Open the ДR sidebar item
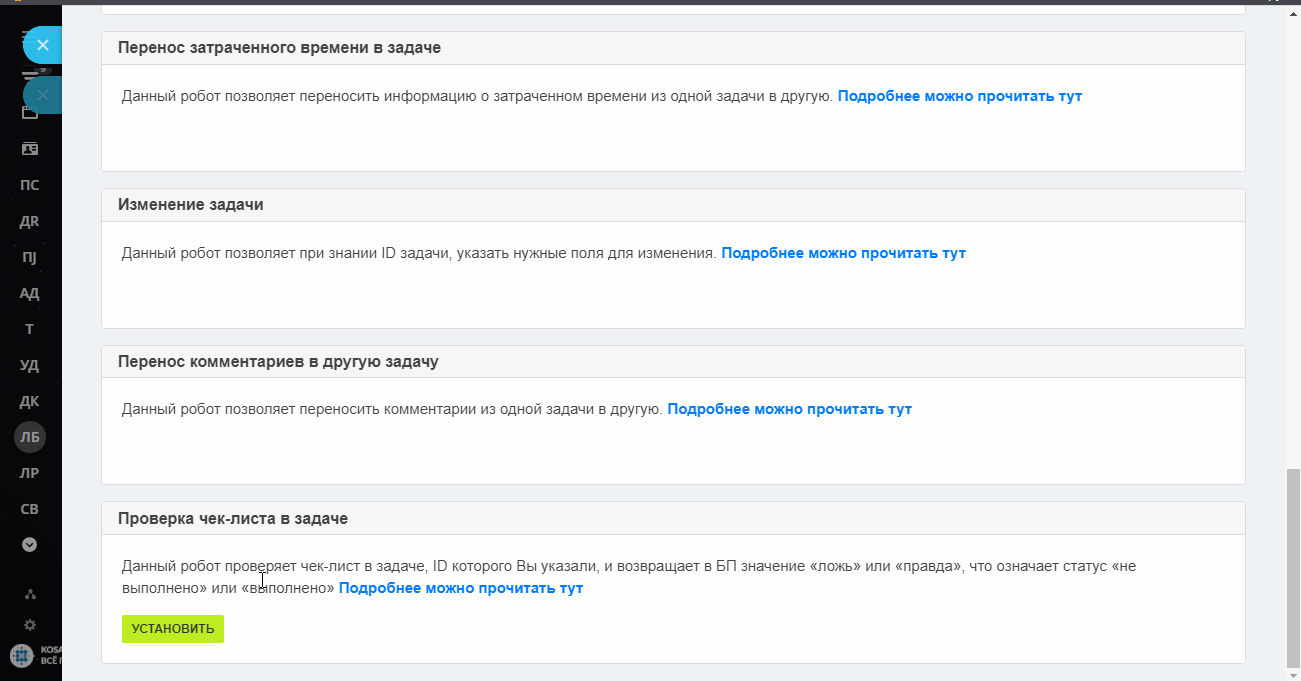Image resolution: width=1301 pixels, height=681 pixels. pos(30,221)
